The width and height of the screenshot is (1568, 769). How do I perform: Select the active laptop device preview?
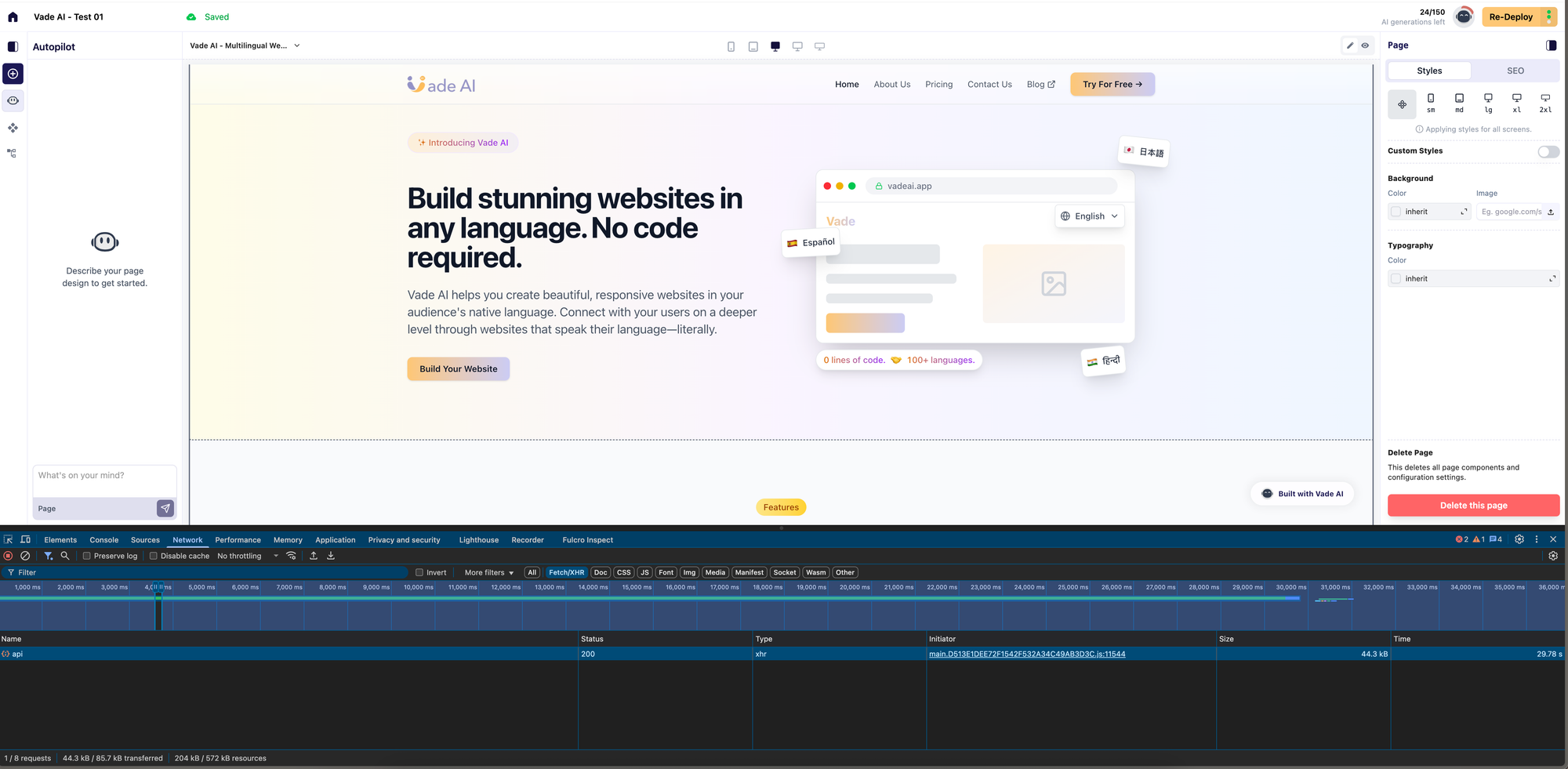tap(775, 46)
